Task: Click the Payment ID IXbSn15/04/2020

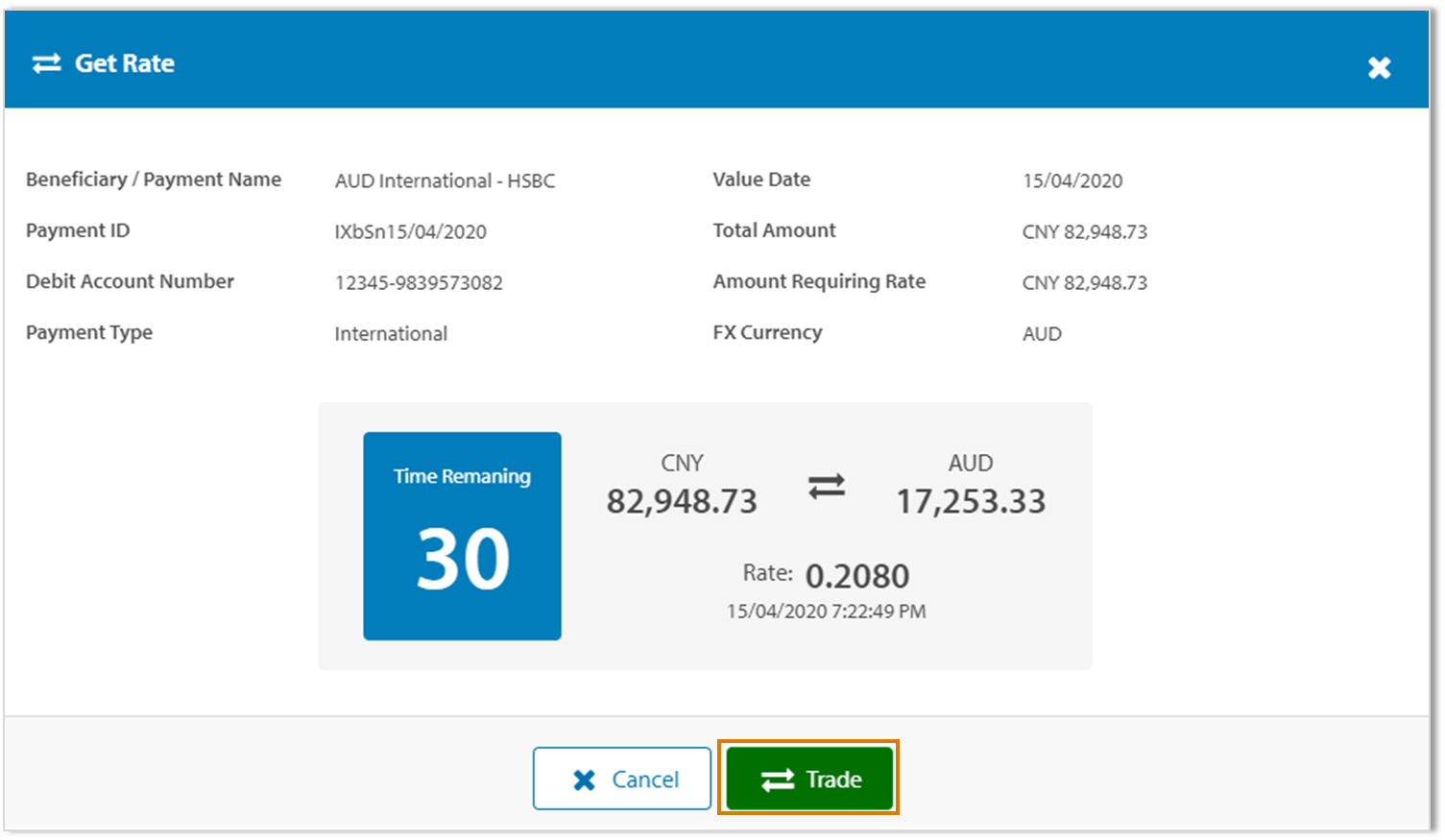Action: coord(414,231)
